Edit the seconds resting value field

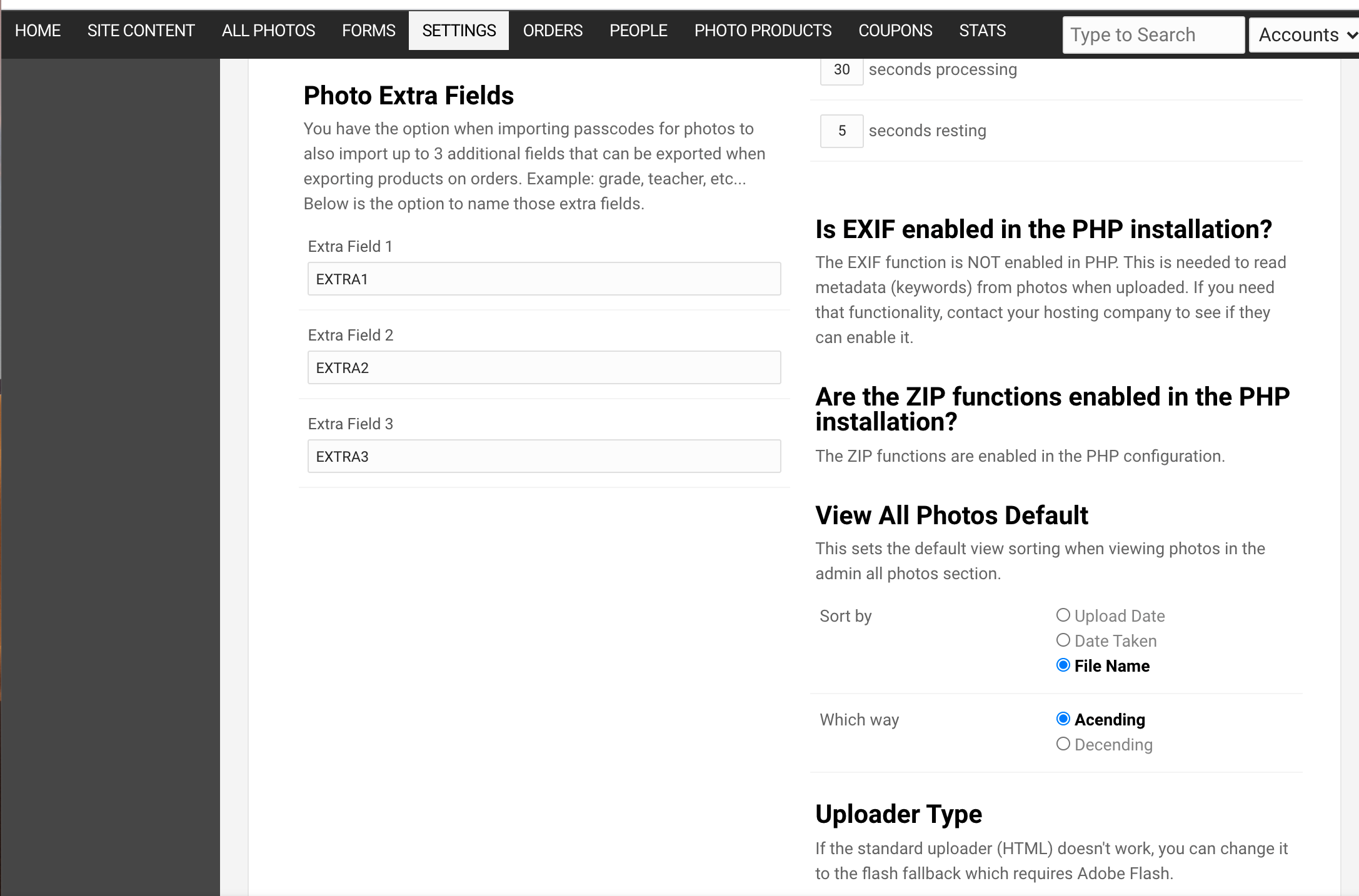[841, 131]
